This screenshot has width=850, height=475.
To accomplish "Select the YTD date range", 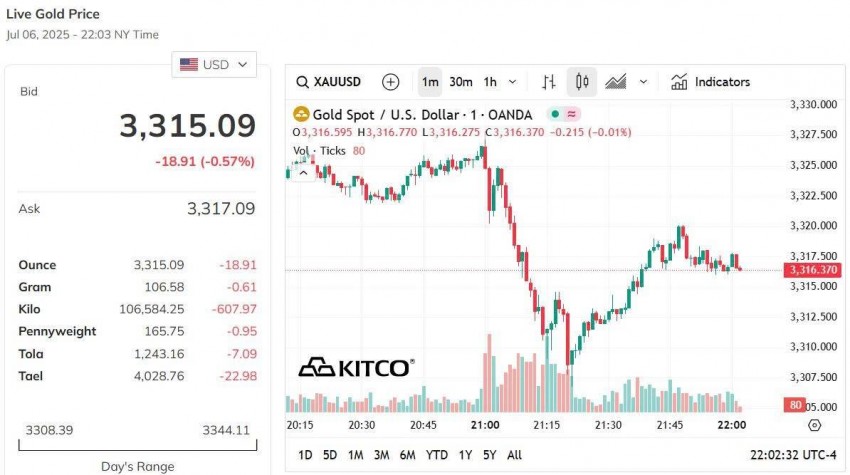I will (x=436, y=455).
